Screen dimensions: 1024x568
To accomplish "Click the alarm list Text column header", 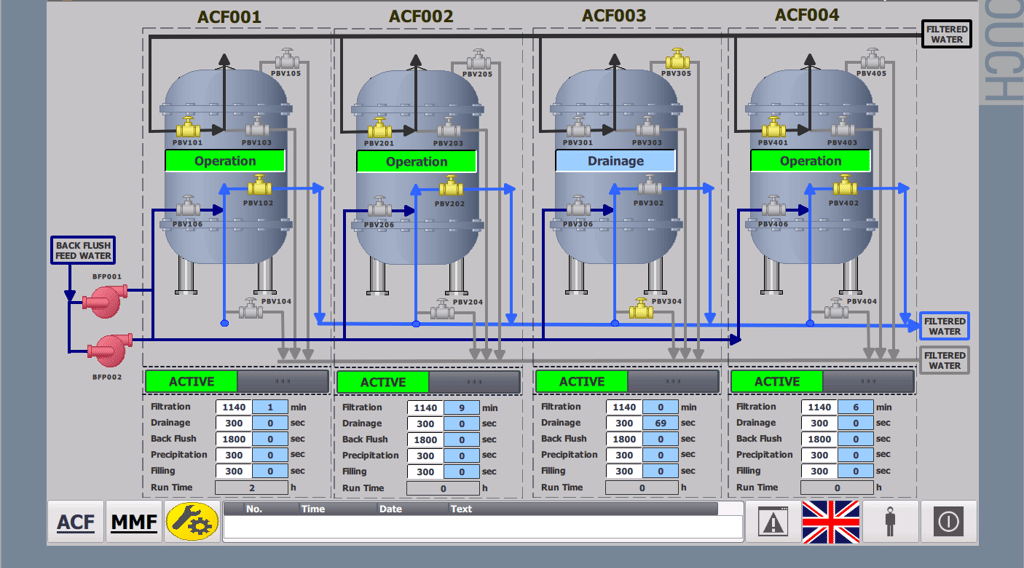I will [x=461, y=509].
